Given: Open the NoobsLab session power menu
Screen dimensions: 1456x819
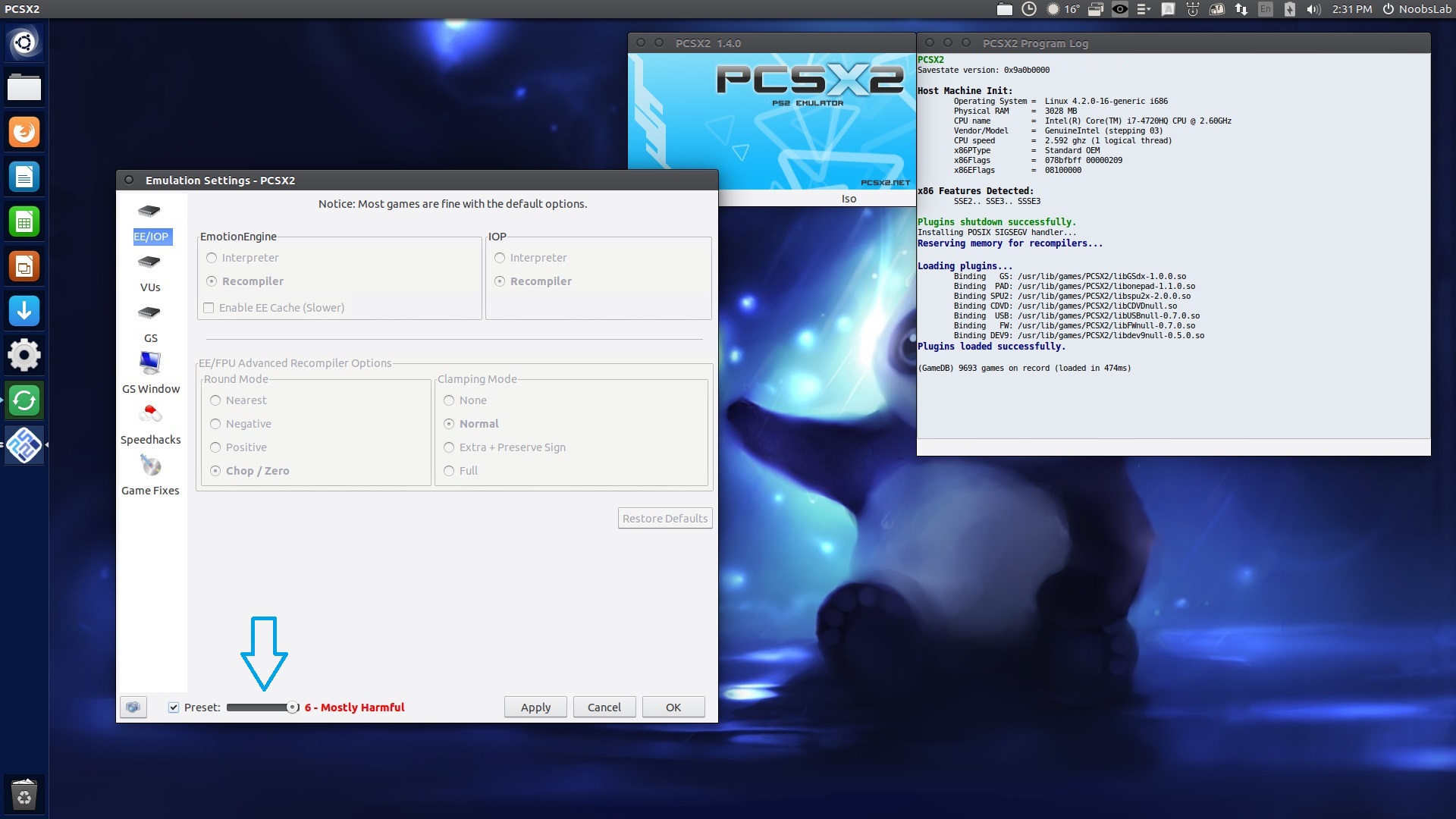Looking at the screenshot, I should point(1417,9).
